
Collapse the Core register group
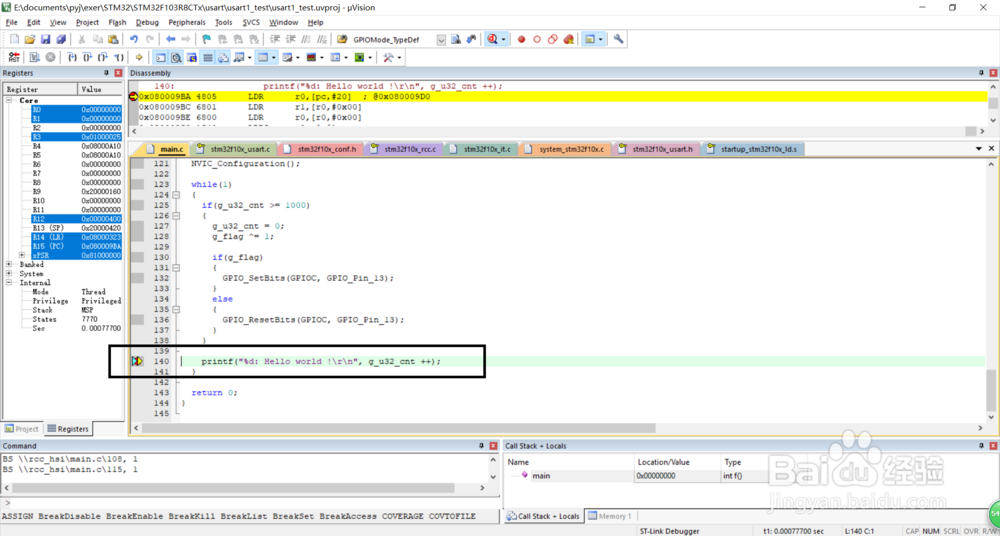[10, 100]
